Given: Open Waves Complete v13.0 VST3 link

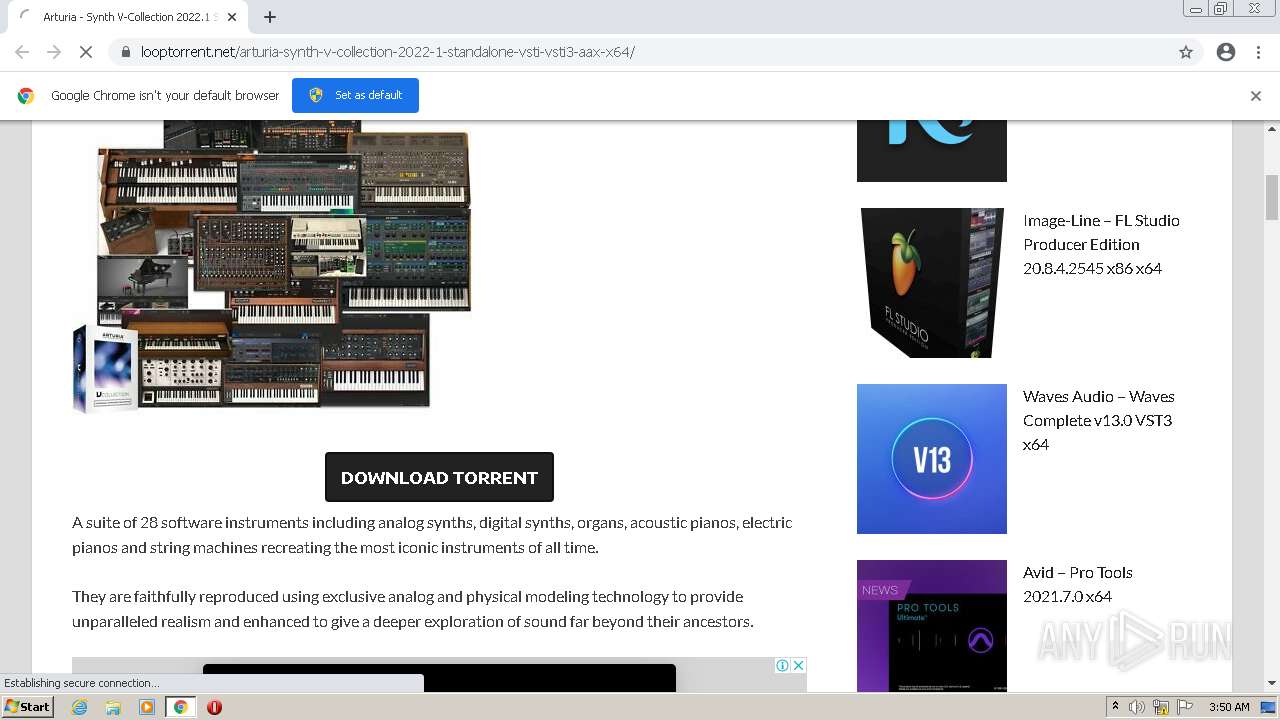Looking at the screenshot, I should point(1098,420).
